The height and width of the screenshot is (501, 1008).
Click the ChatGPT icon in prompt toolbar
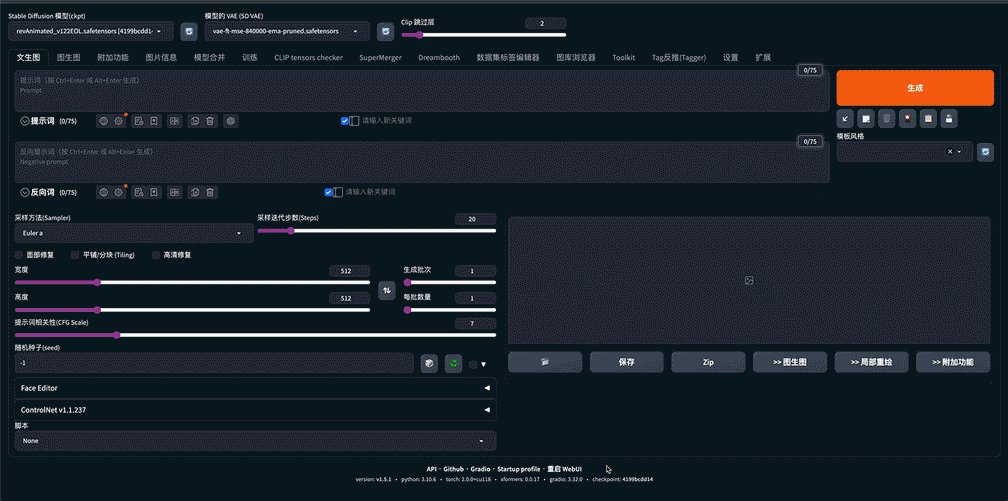tap(231, 120)
